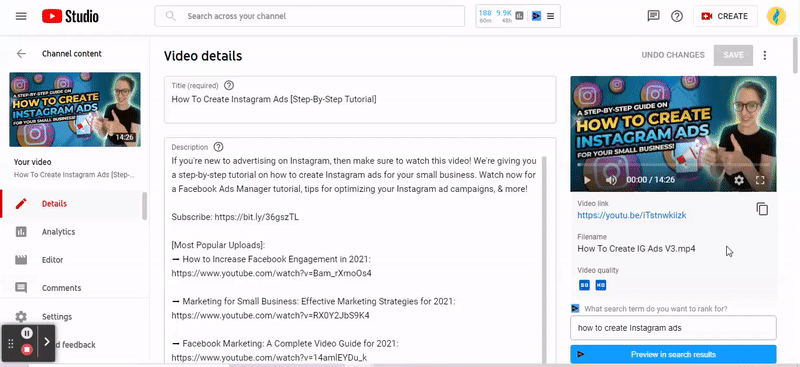Click the Details pencil icon

tap(21, 204)
